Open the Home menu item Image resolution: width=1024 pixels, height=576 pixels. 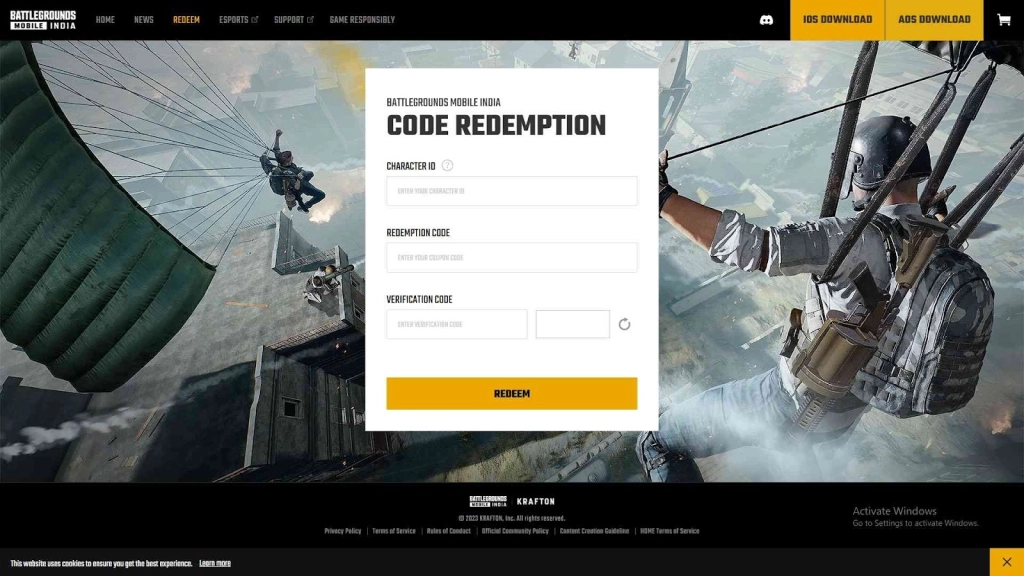[105, 20]
